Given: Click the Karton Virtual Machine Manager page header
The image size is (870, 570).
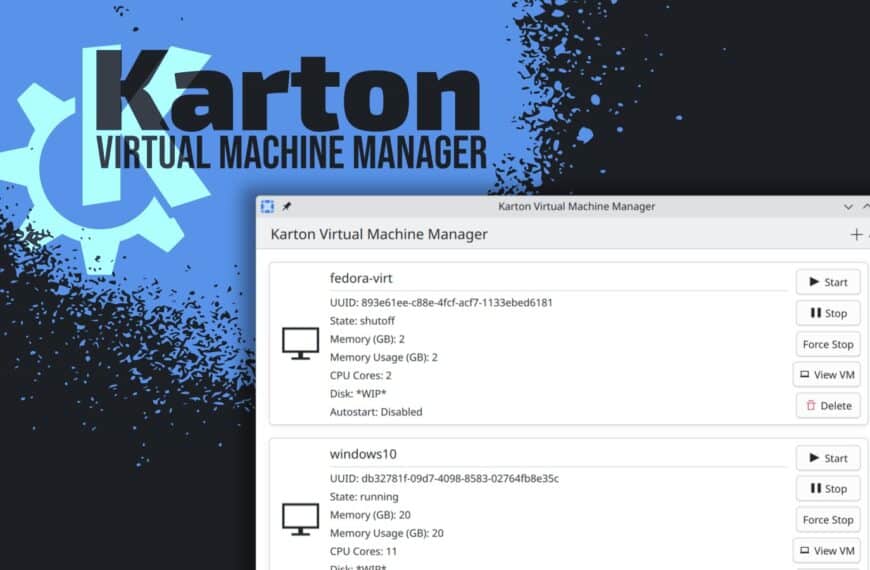Looking at the screenshot, I should [x=379, y=234].
